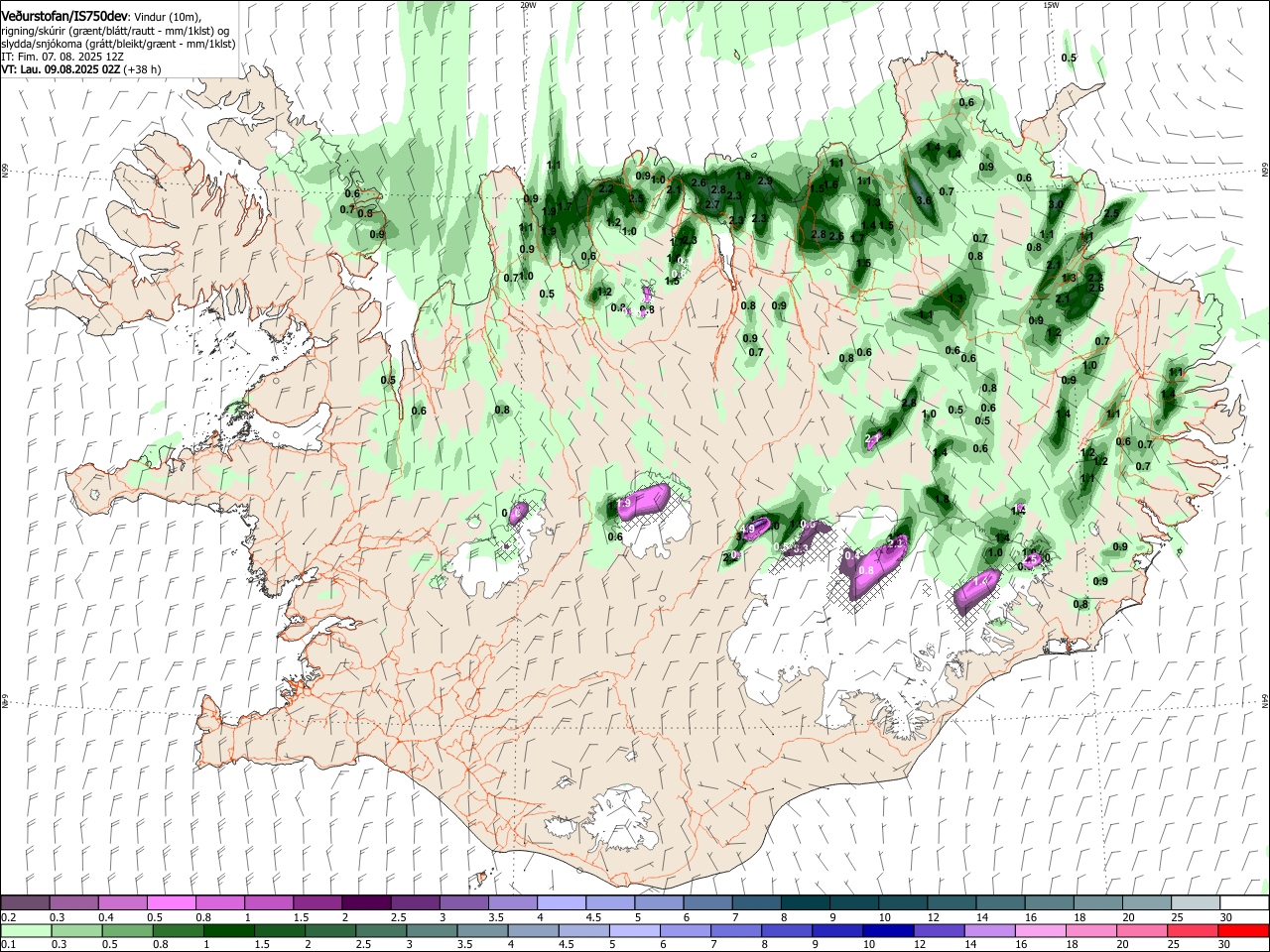
Task: Select palest green bottom-row swatch labeled 0.1
Action: click(26, 930)
